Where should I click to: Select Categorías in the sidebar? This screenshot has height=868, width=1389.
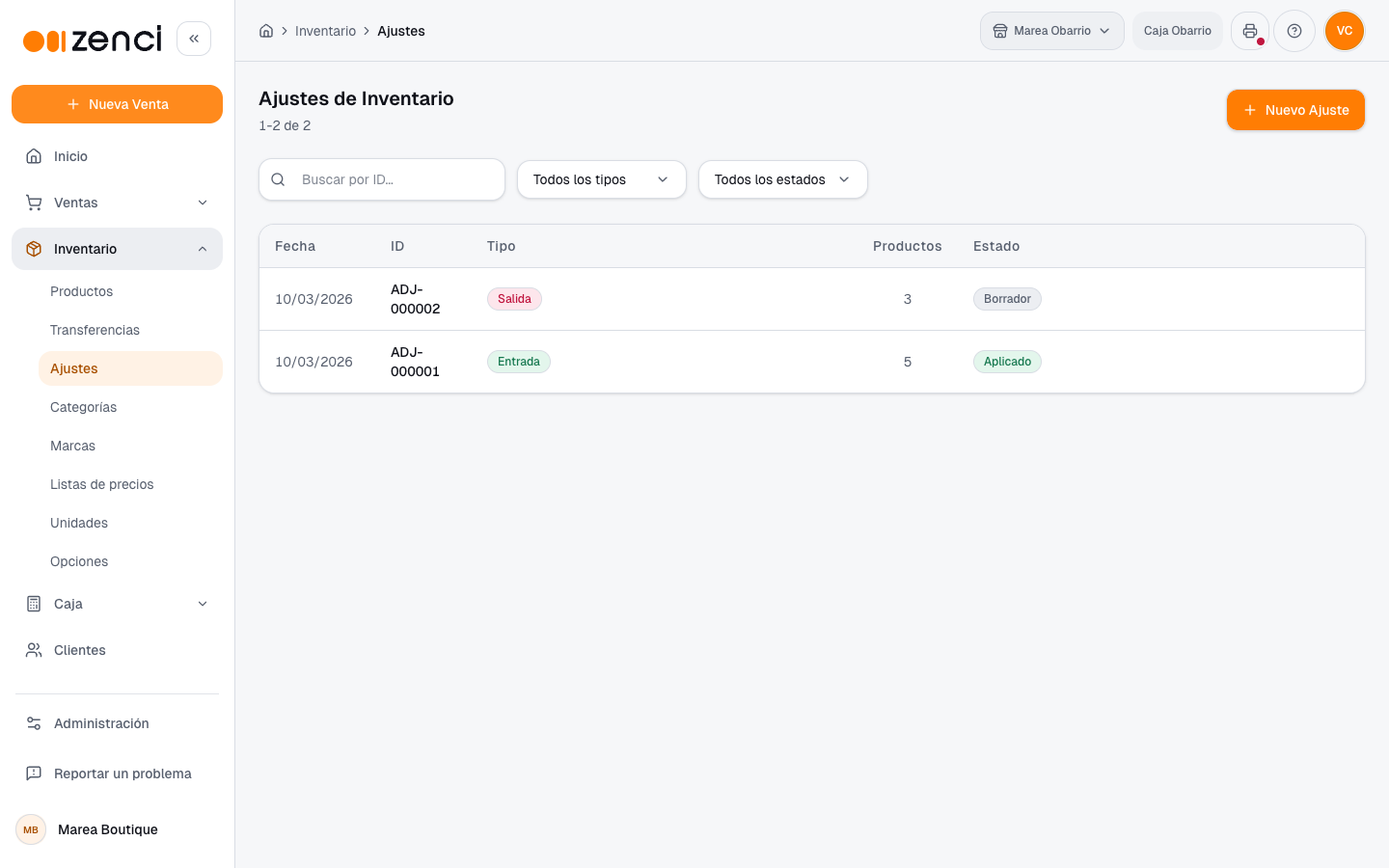pyautogui.click(x=130, y=407)
